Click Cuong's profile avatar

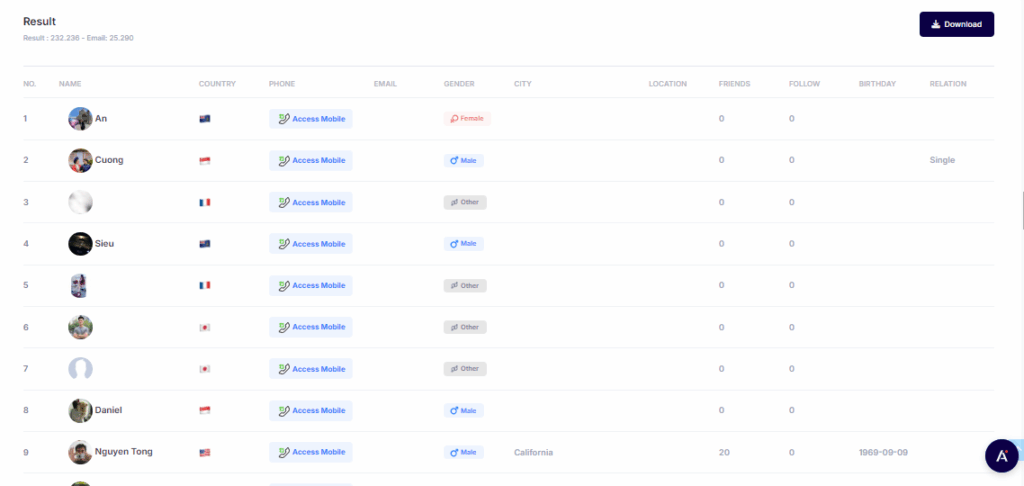click(80, 160)
